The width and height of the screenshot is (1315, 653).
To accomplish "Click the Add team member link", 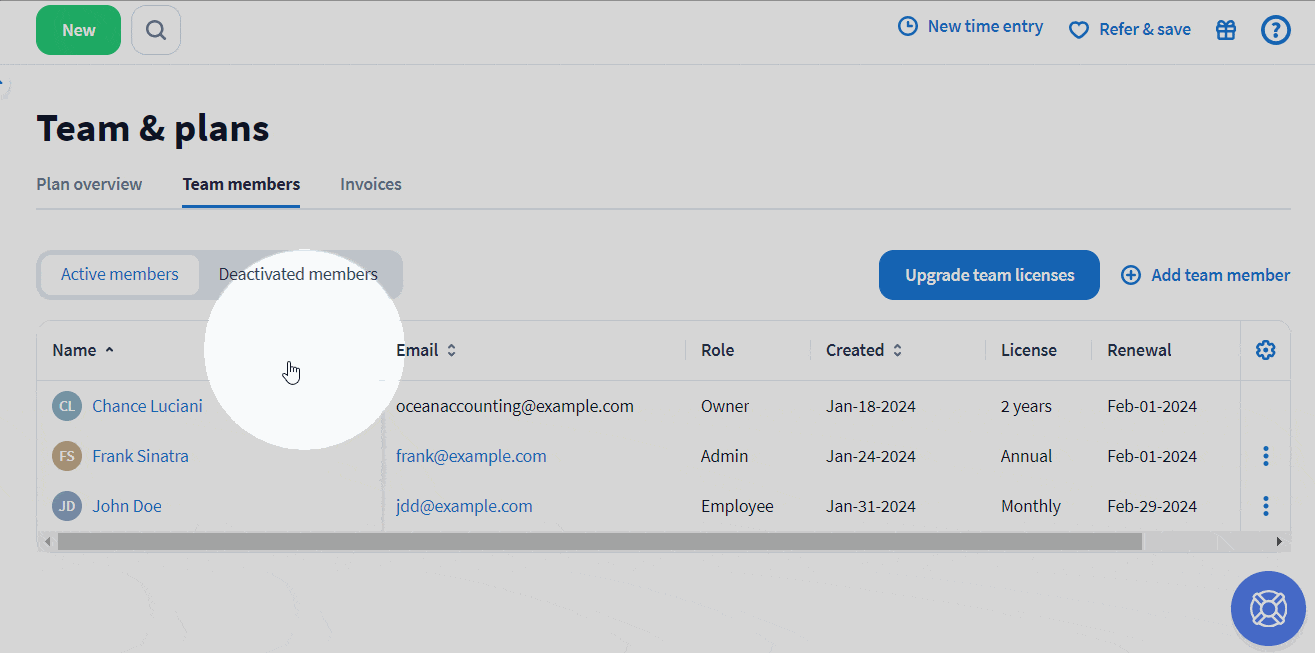I will [1205, 275].
